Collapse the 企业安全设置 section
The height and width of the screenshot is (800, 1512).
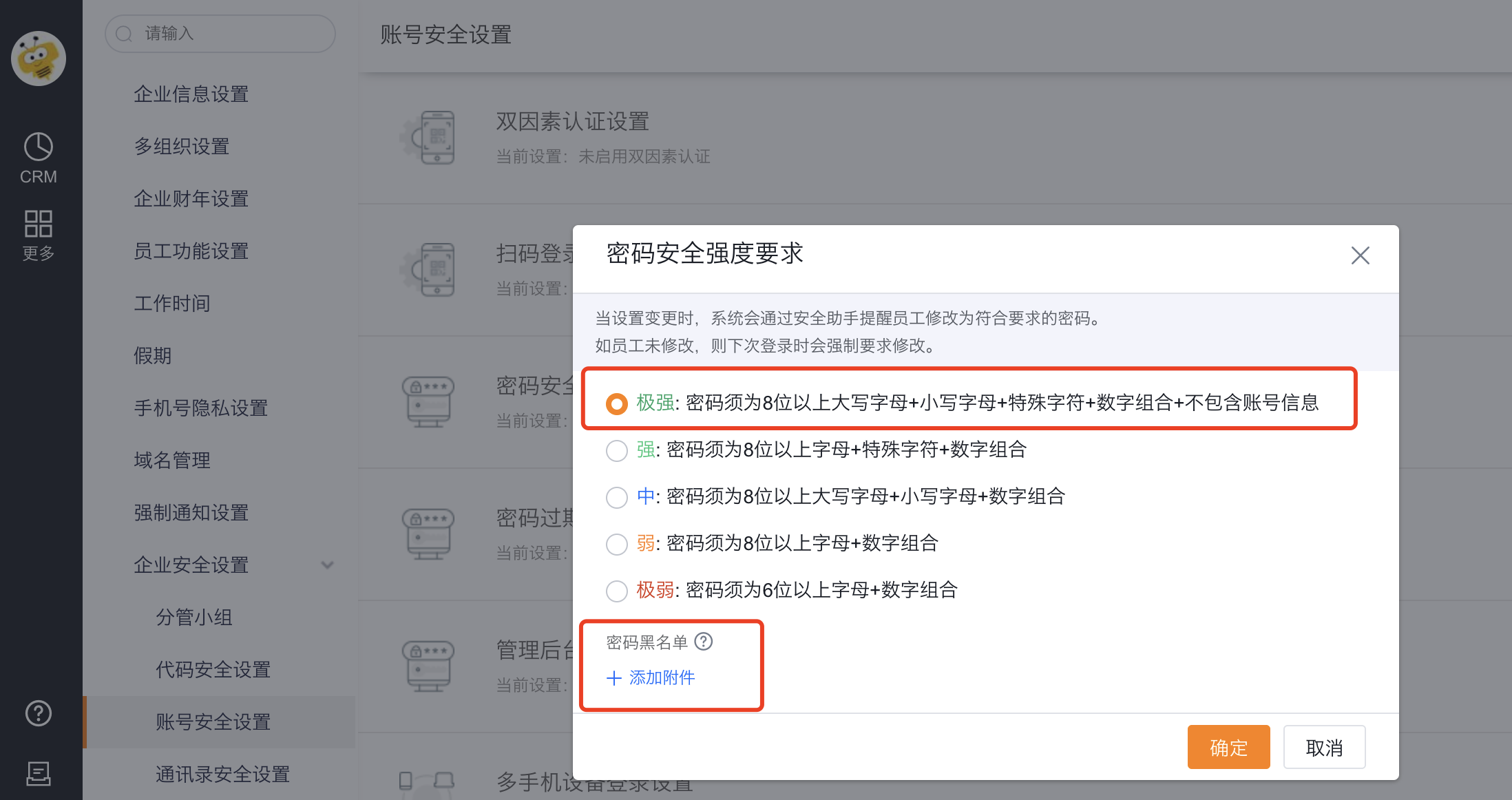point(328,565)
